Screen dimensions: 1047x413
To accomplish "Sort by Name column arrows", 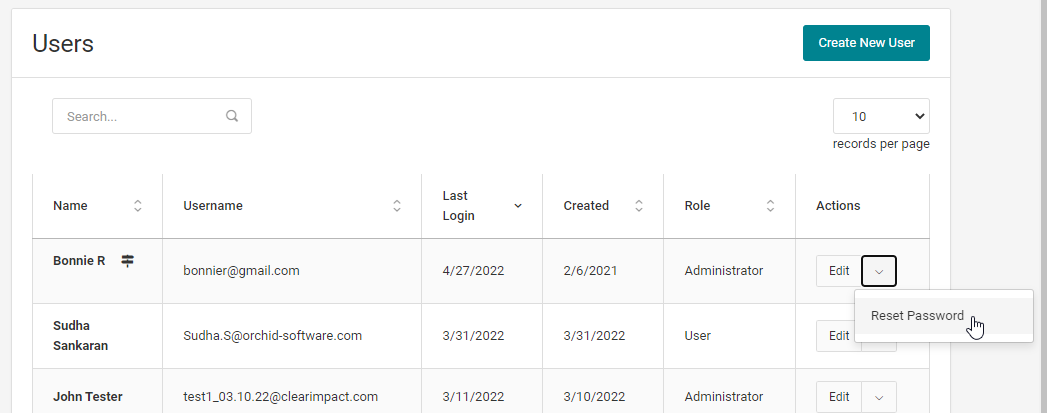I will (x=138, y=206).
